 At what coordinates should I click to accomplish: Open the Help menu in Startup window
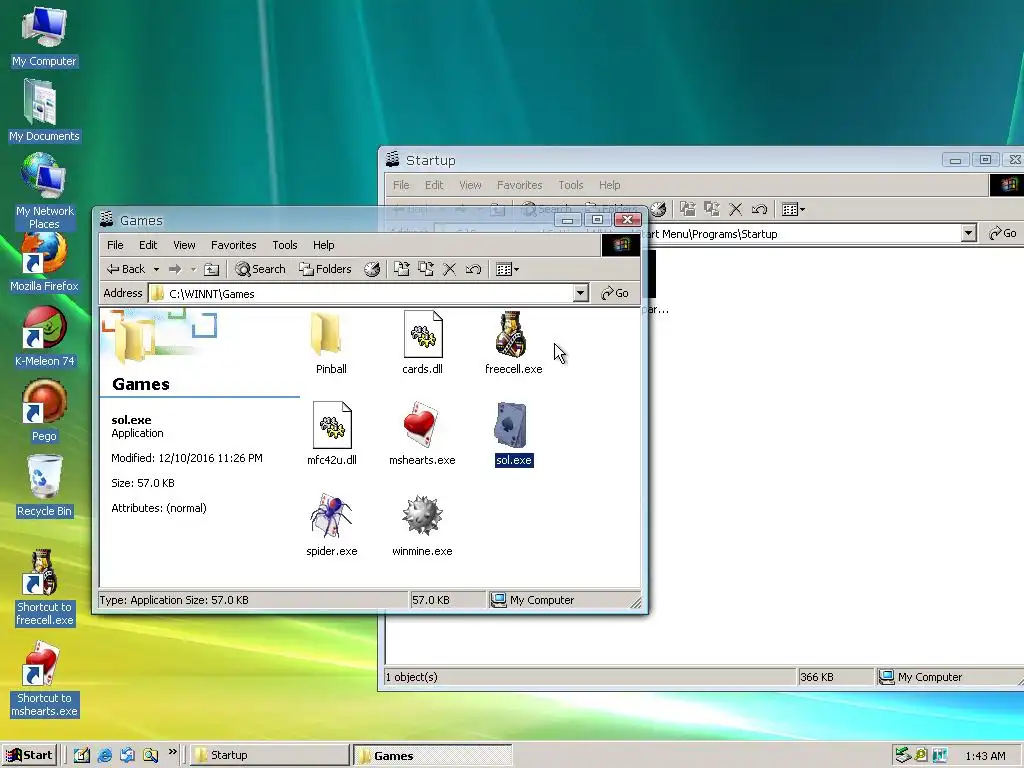(609, 185)
